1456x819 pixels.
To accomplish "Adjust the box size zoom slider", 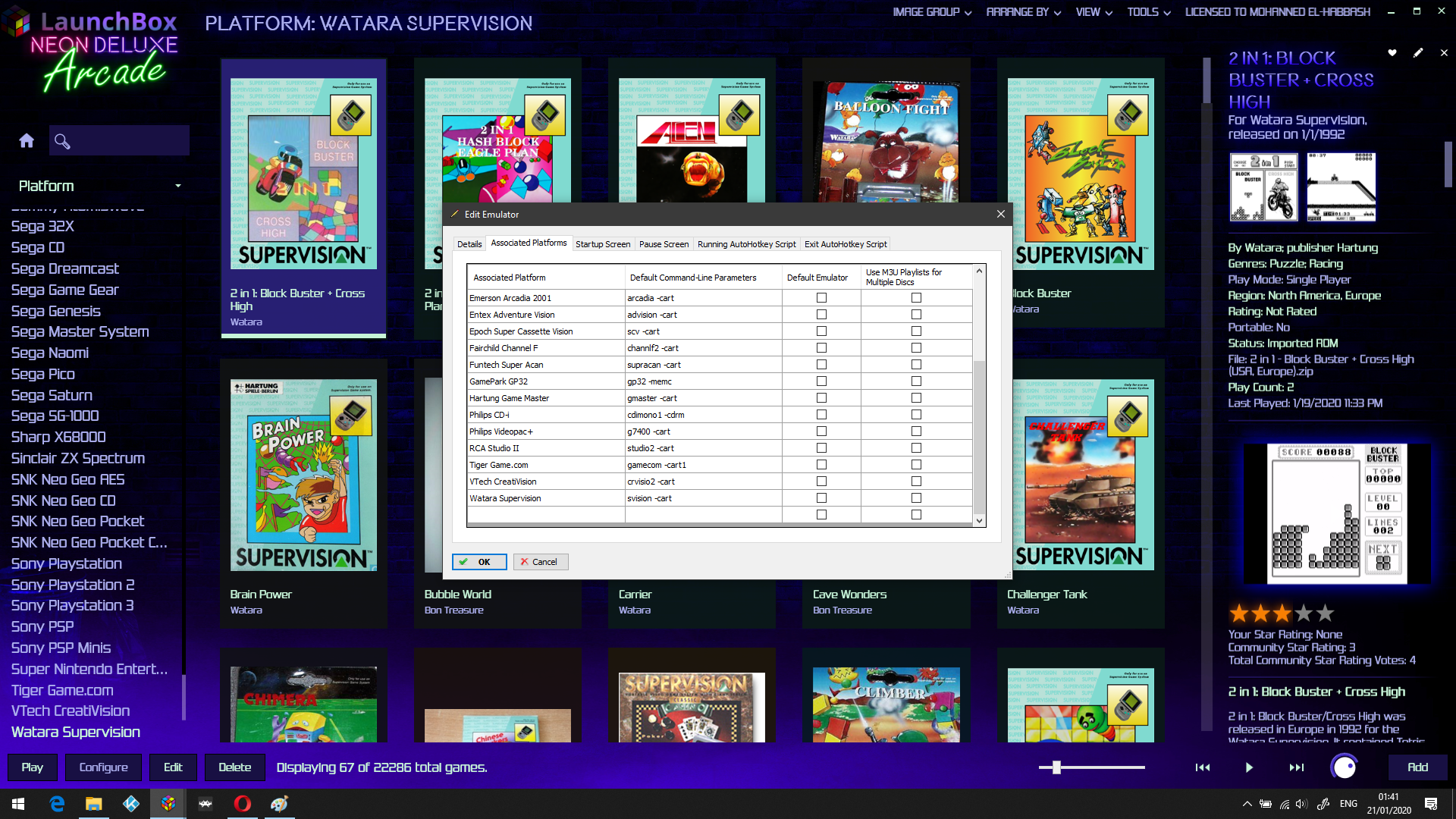I will tap(1056, 767).
